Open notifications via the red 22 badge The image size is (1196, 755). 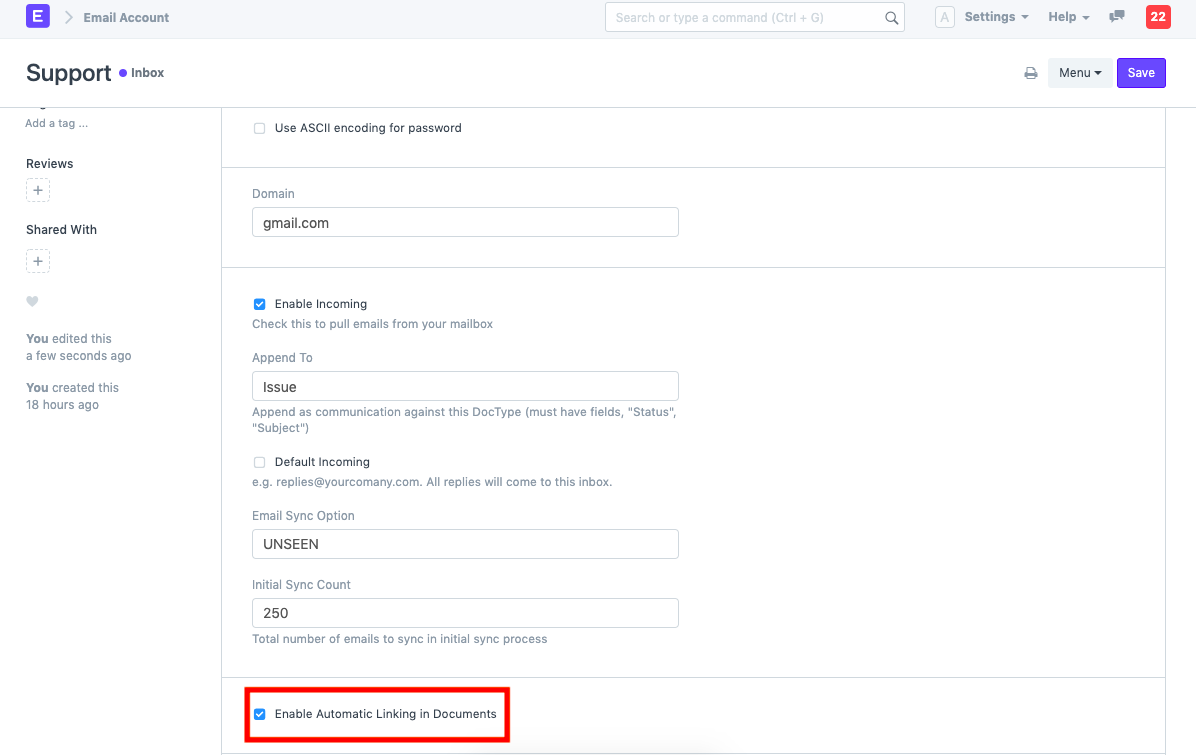[x=1158, y=17]
